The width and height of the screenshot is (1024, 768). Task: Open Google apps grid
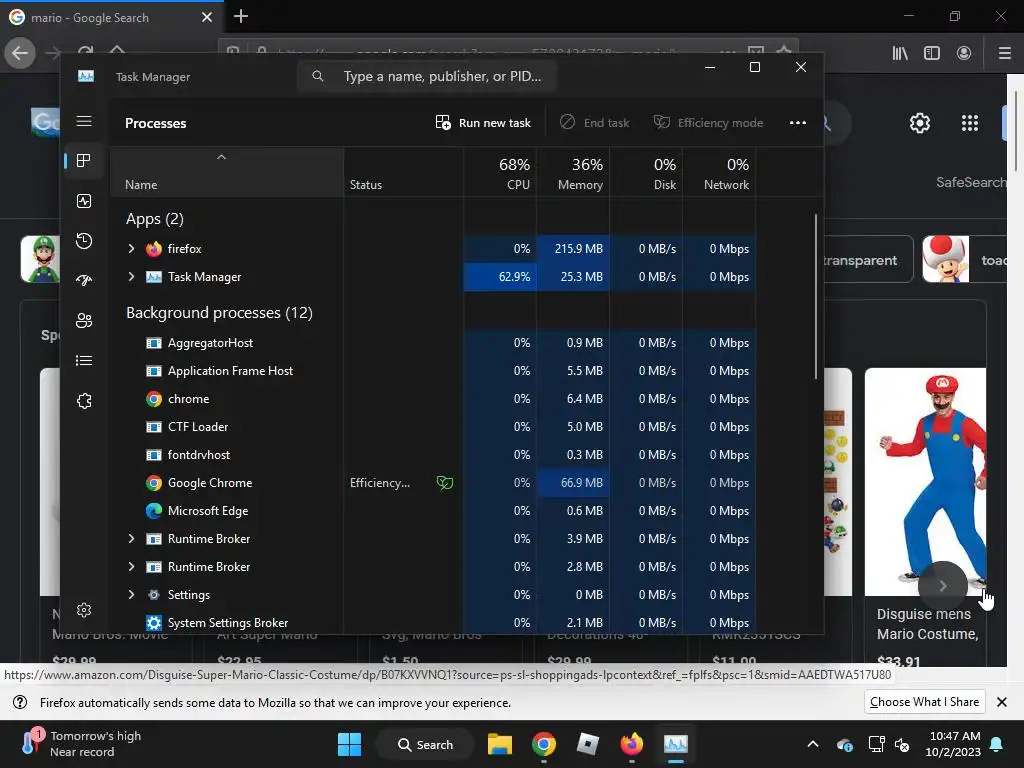click(x=970, y=123)
